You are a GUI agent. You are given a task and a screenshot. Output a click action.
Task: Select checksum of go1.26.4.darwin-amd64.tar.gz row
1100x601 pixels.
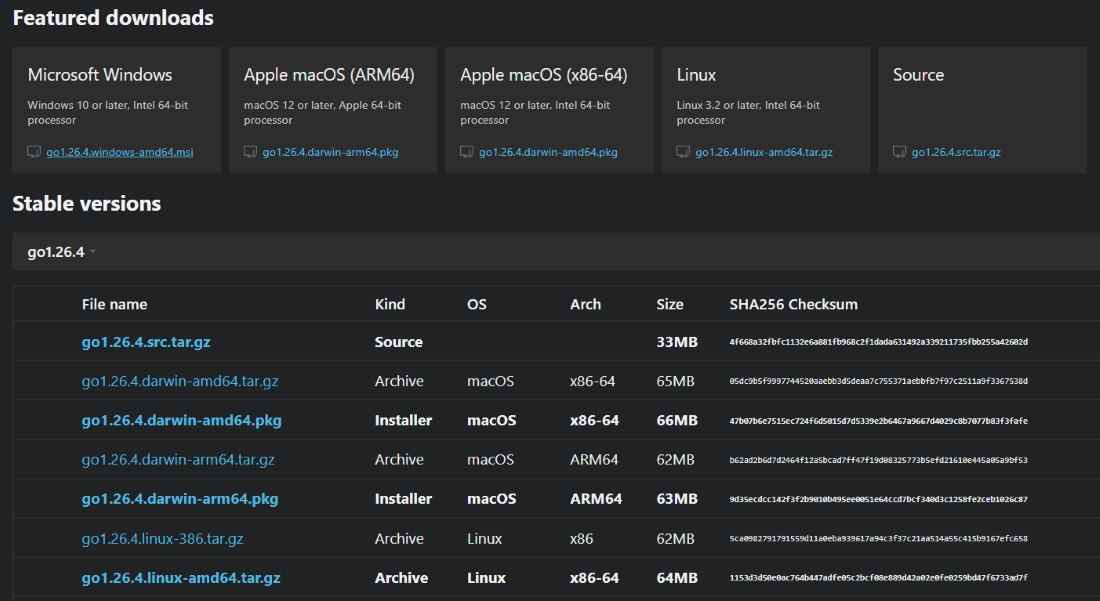878,381
